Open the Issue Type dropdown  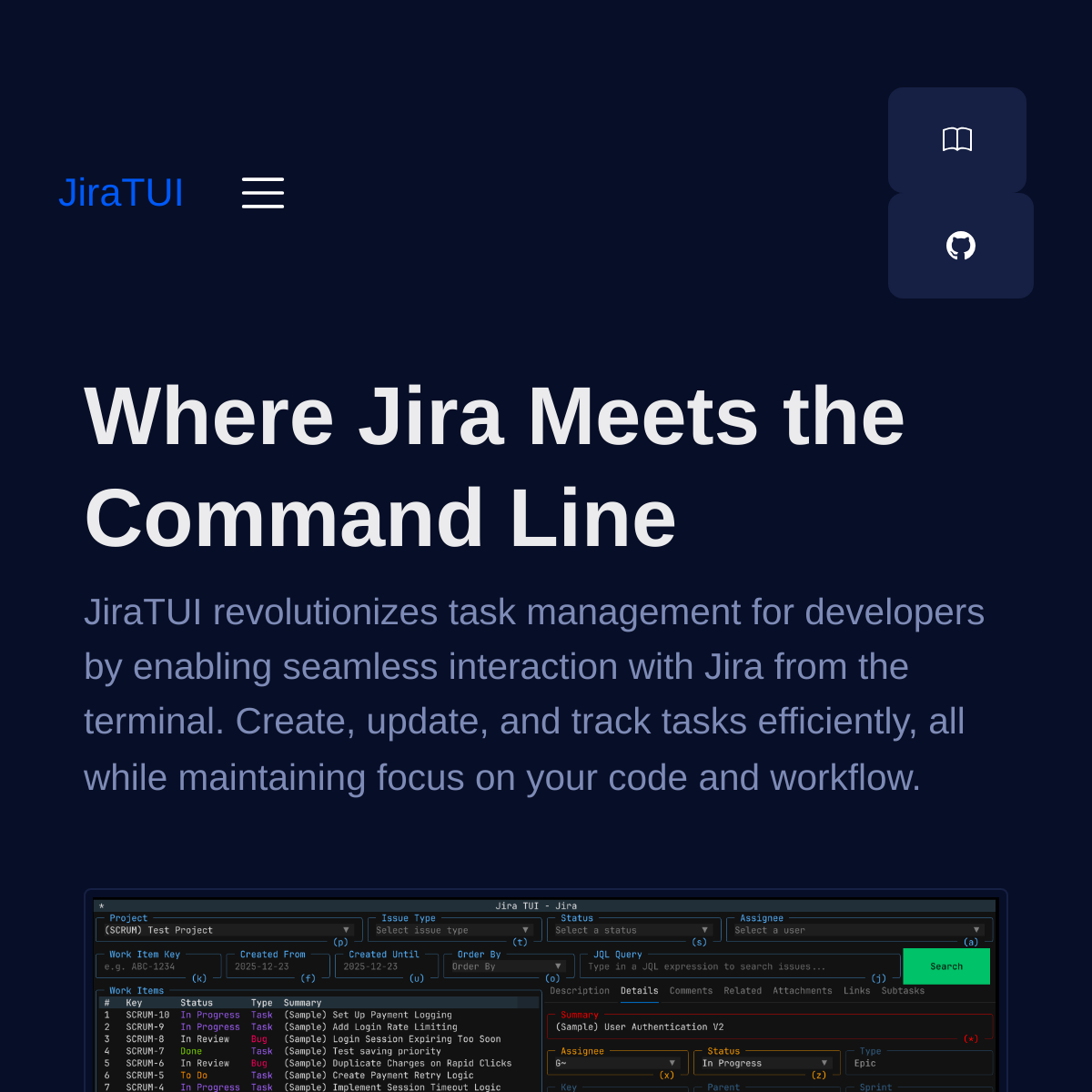452,930
